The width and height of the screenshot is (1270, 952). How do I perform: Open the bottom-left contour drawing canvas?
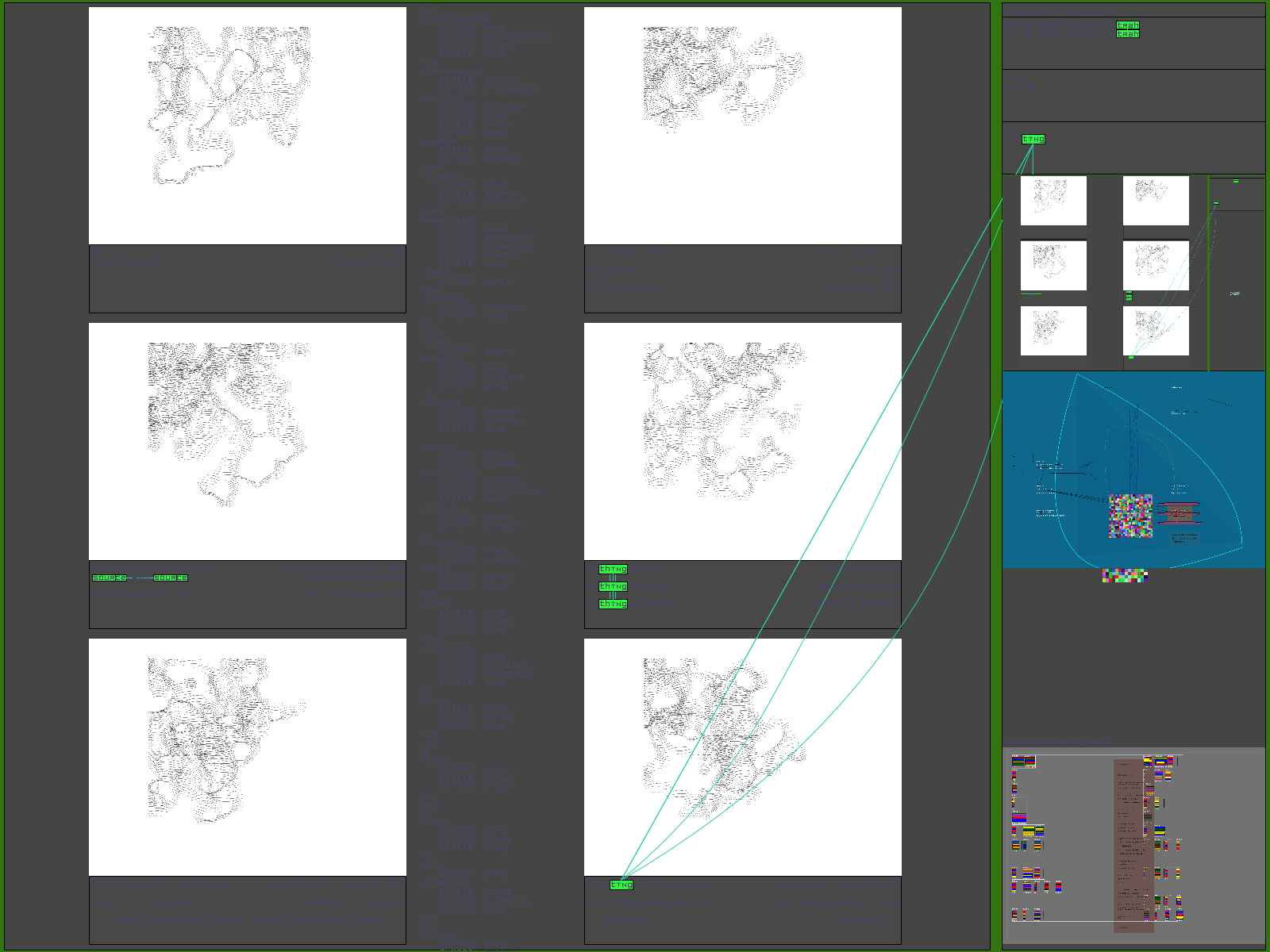247,757
